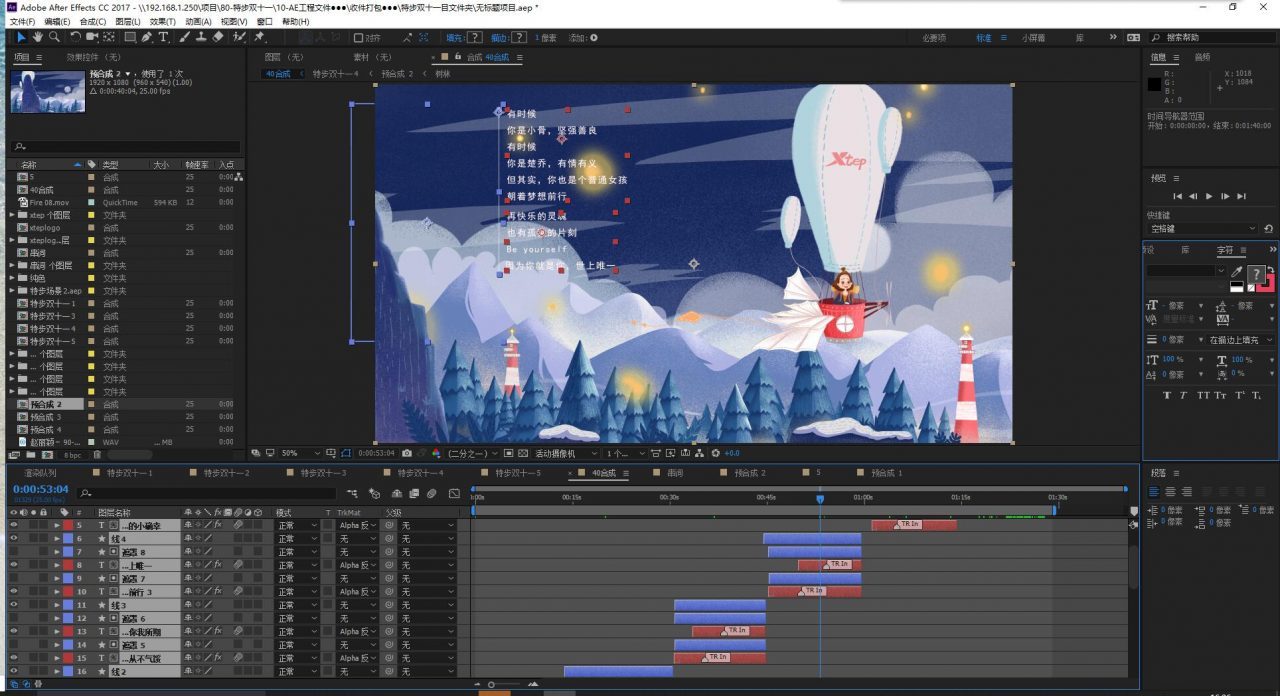Select the Puppet Pin tool
The height and width of the screenshot is (696, 1280).
click(x=260, y=37)
